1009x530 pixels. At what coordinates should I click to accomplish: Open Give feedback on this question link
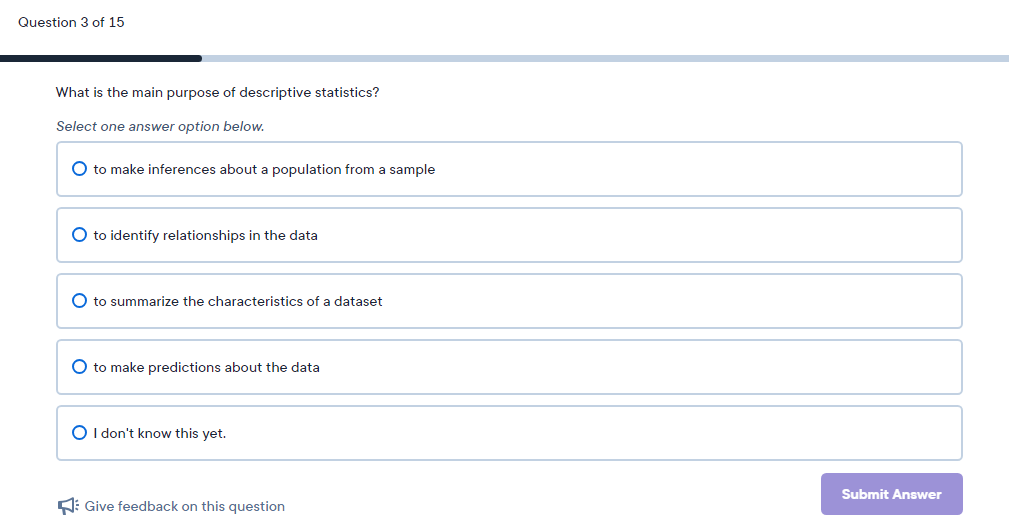pos(185,506)
